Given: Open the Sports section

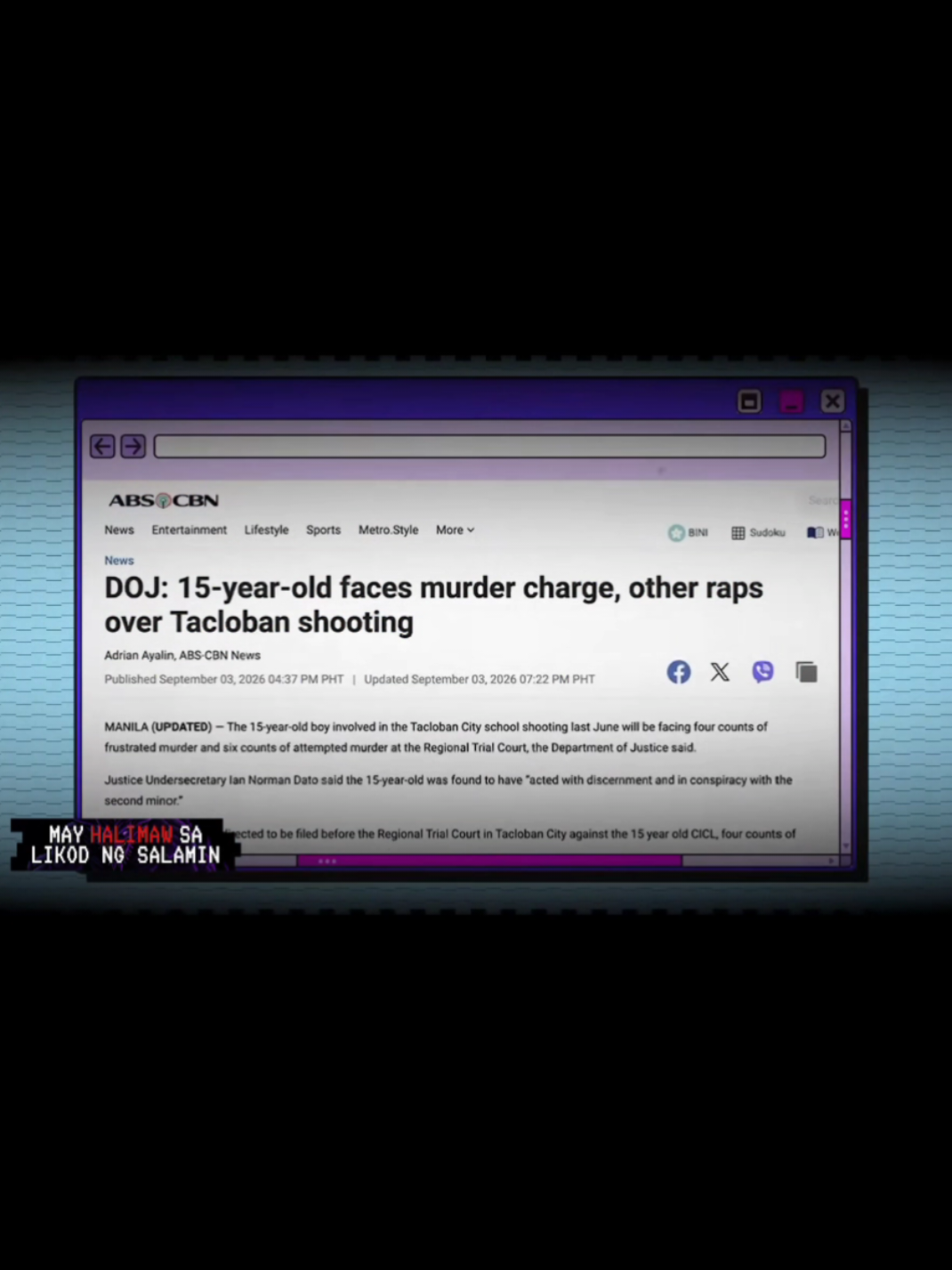Looking at the screenshot, I should (323, 530).
